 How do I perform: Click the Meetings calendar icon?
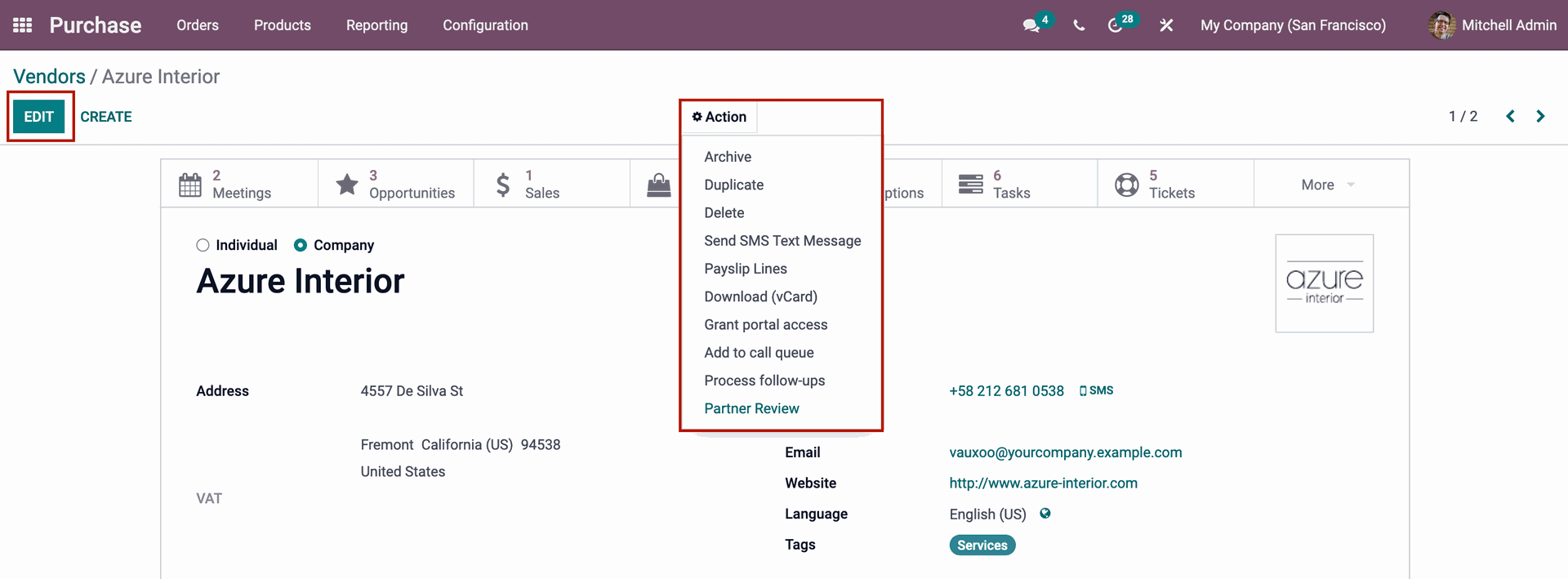189,185
